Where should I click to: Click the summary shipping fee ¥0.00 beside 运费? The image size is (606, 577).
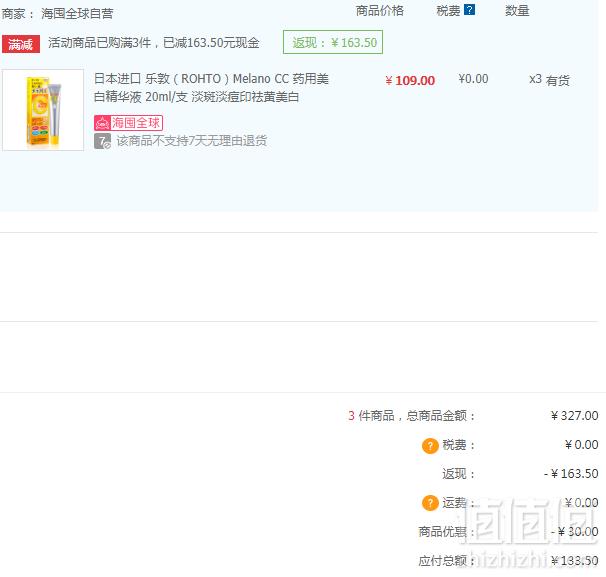pyautogui.click(x=581, y=502)
